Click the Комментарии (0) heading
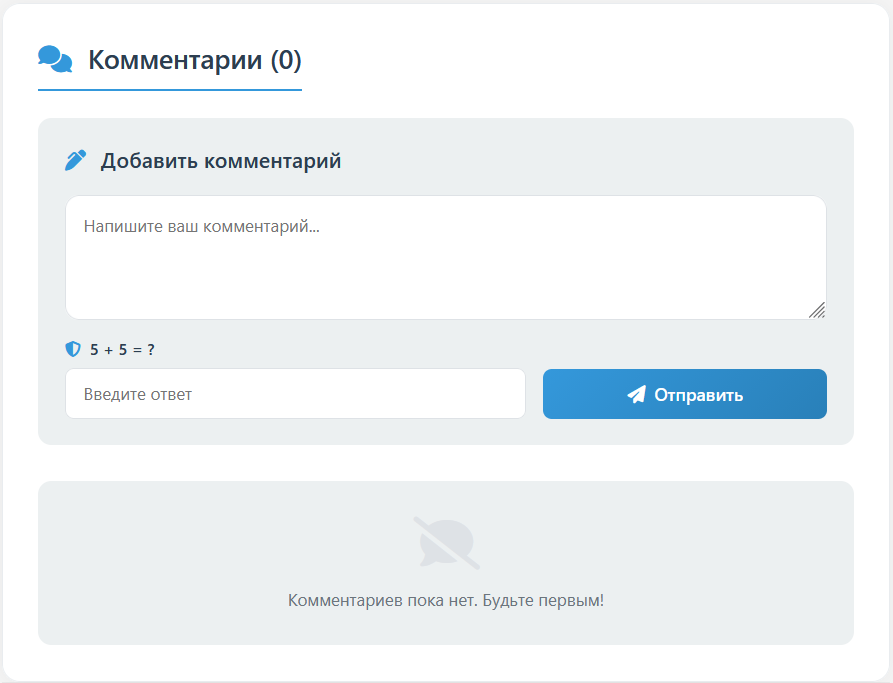Screen dimensions: 893x683 [x=195, y=60]
